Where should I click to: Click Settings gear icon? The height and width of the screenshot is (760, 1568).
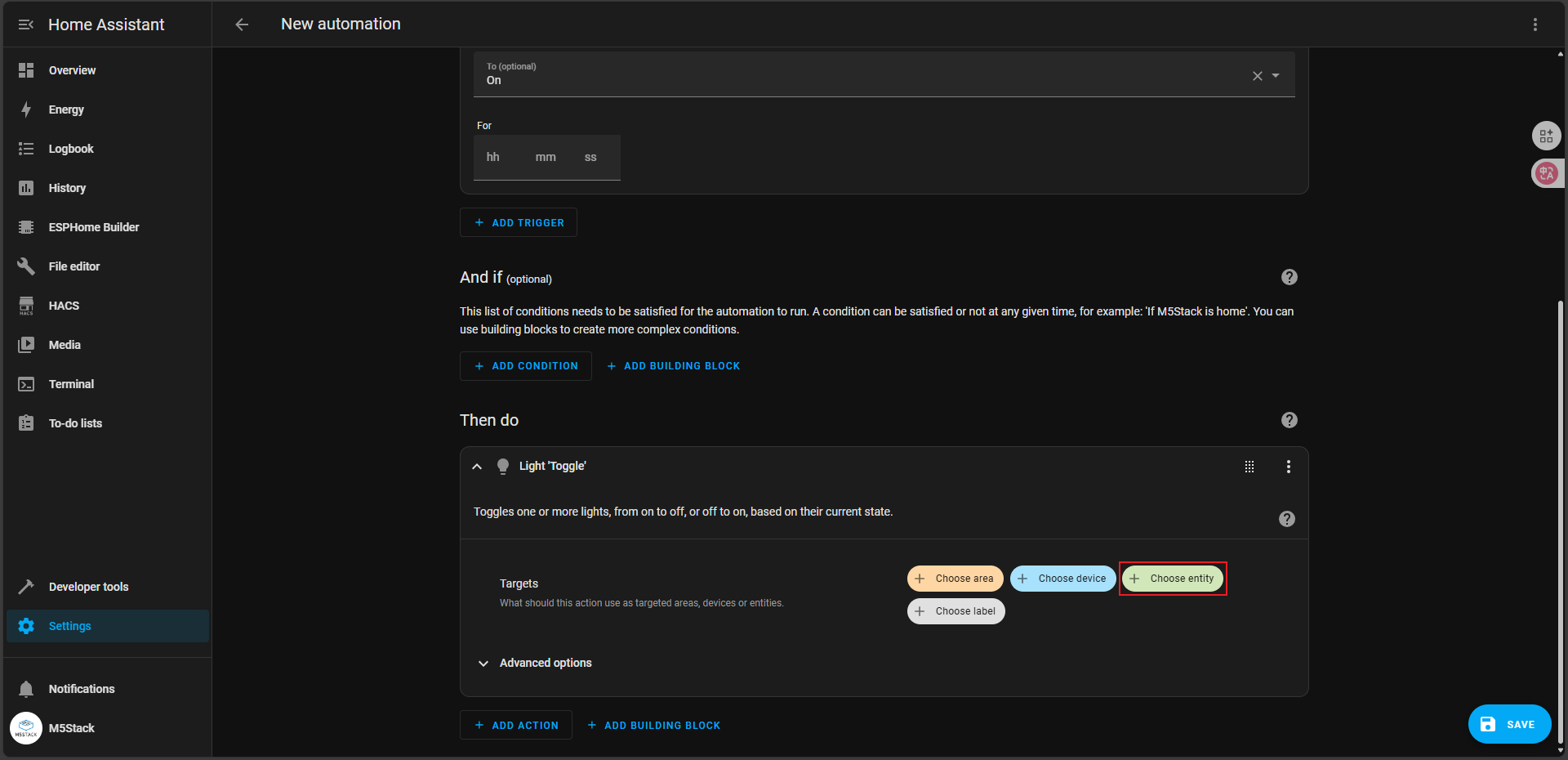tap(26, 626)
